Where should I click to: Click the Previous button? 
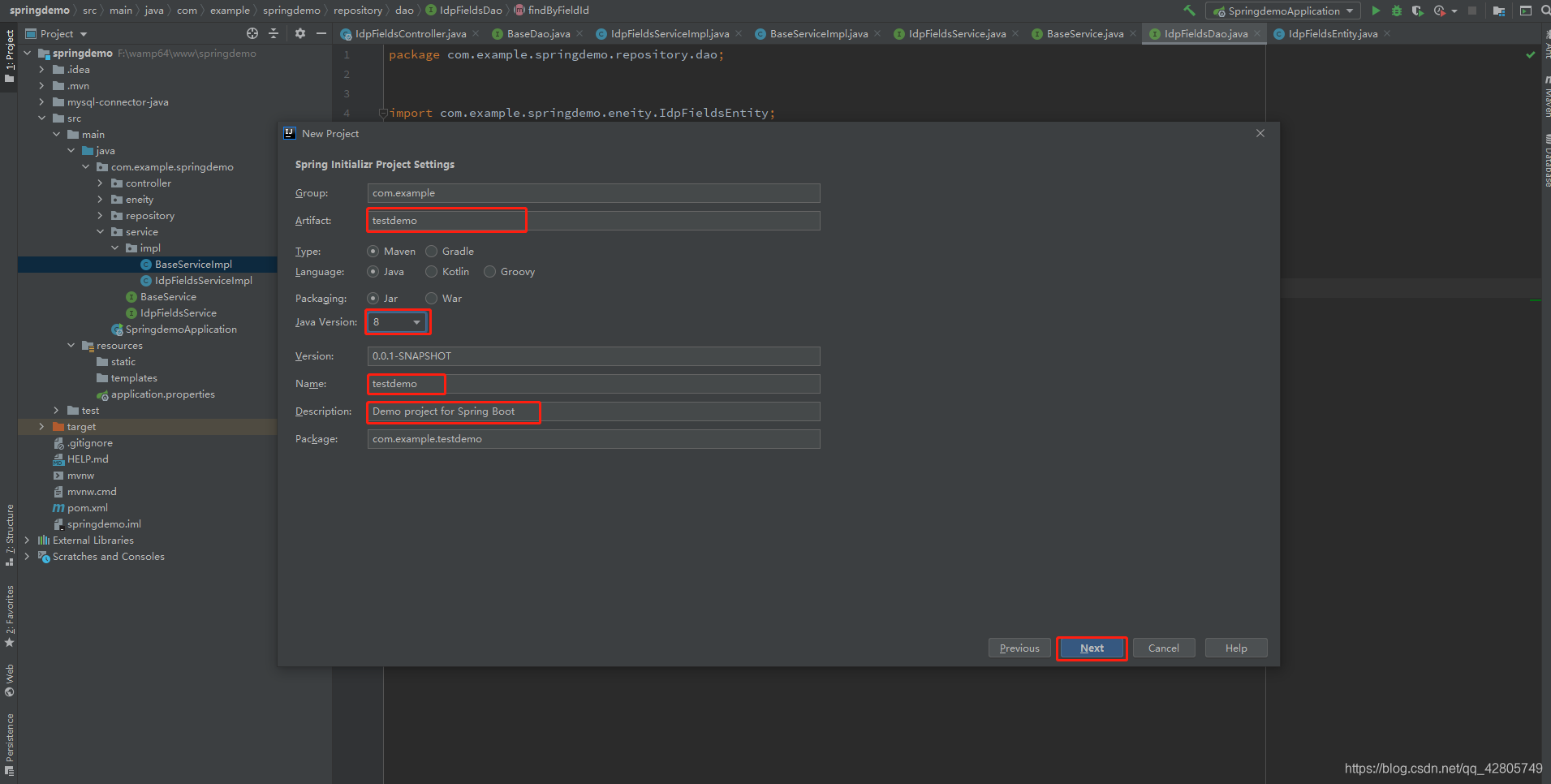coord(1019,648)
